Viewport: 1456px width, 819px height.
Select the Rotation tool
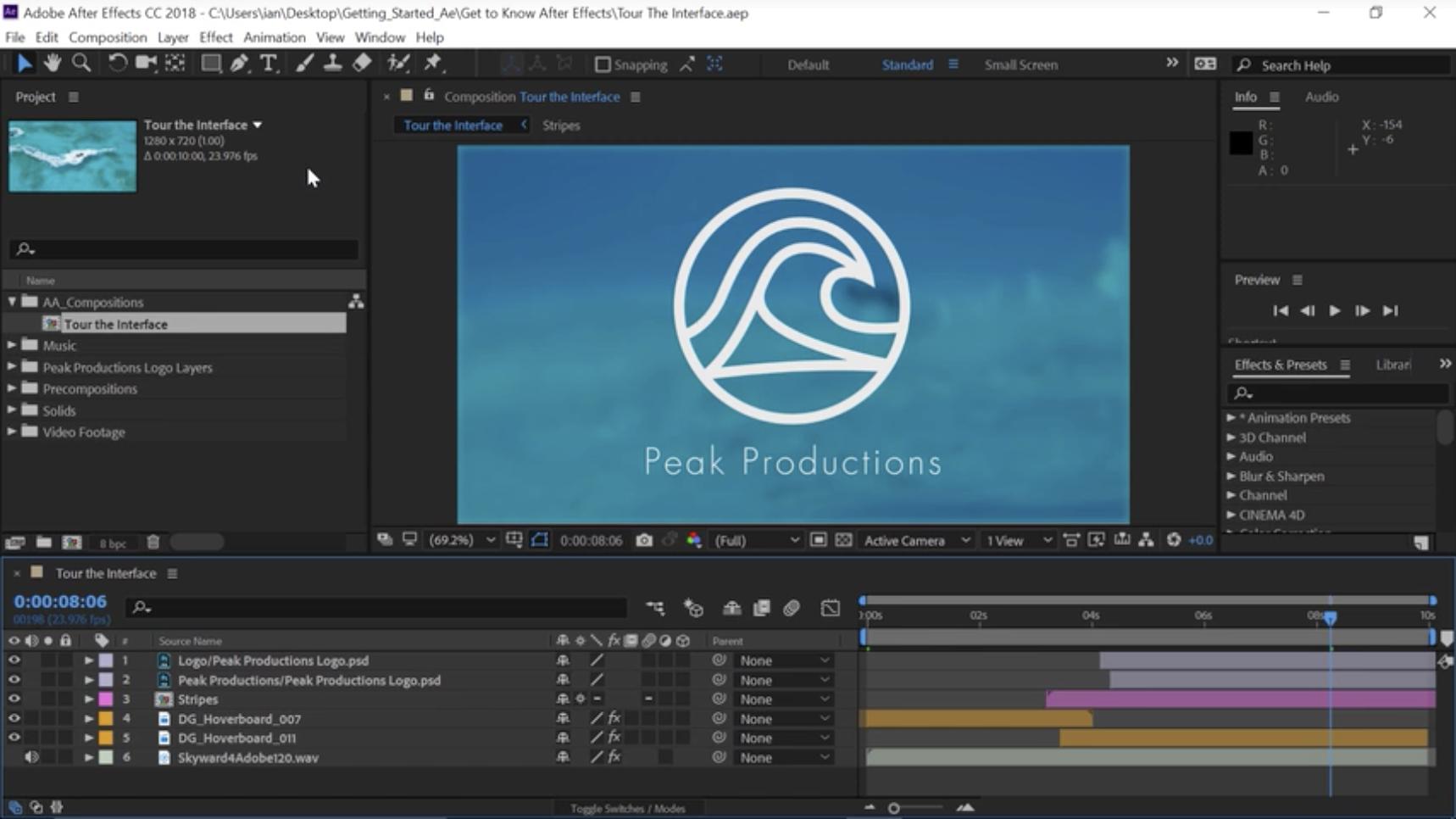click(x=117, y=63)
